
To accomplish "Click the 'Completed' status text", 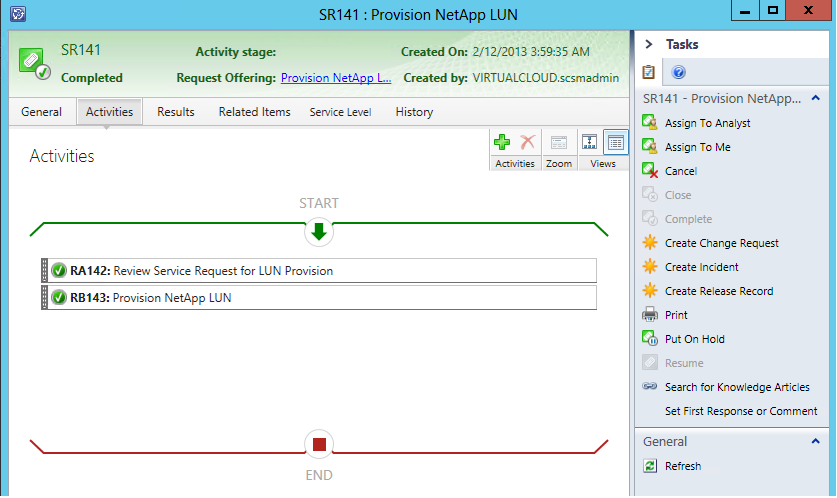I will point(92,78).
